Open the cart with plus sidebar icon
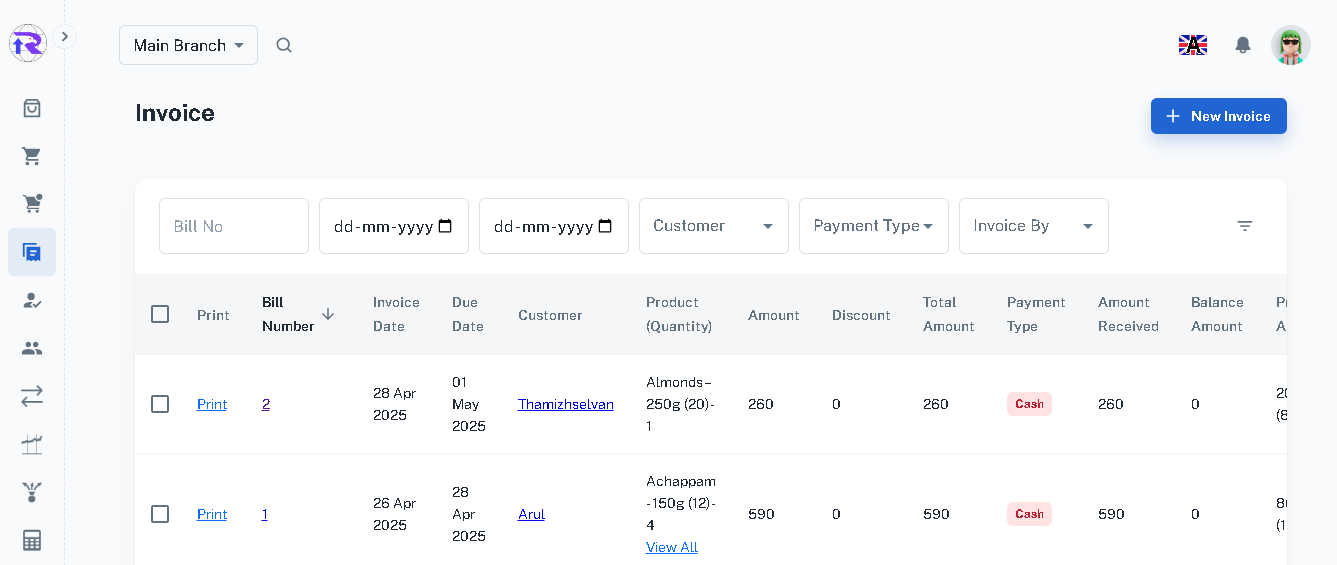The image size is (1337, 565). tap(32, 204)
